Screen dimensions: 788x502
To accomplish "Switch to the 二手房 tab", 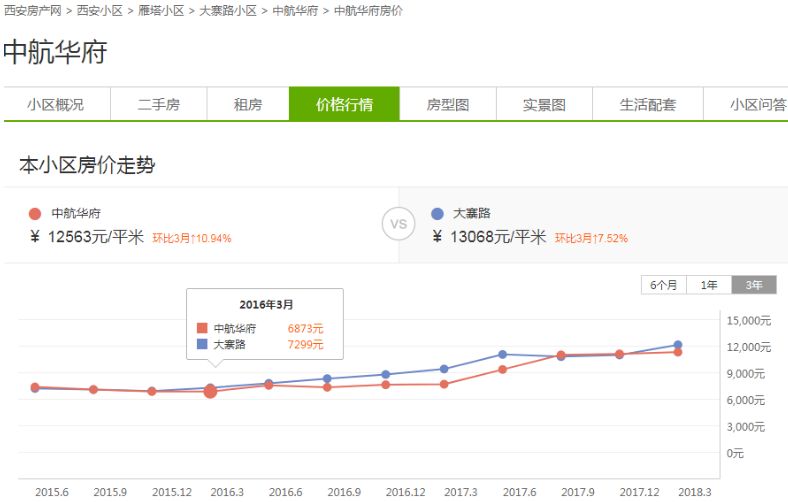I will click(x=159, y=104).
